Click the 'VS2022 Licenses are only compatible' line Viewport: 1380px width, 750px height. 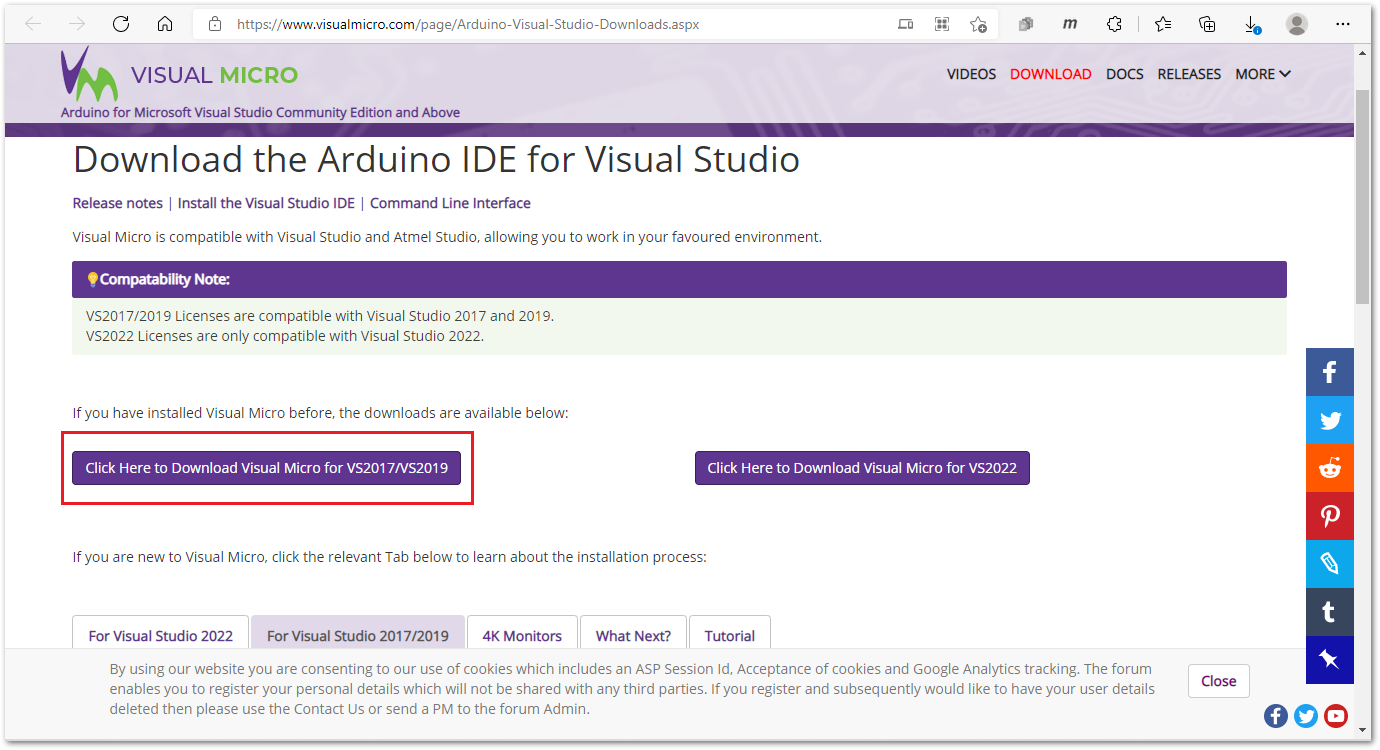coord(285,336)
